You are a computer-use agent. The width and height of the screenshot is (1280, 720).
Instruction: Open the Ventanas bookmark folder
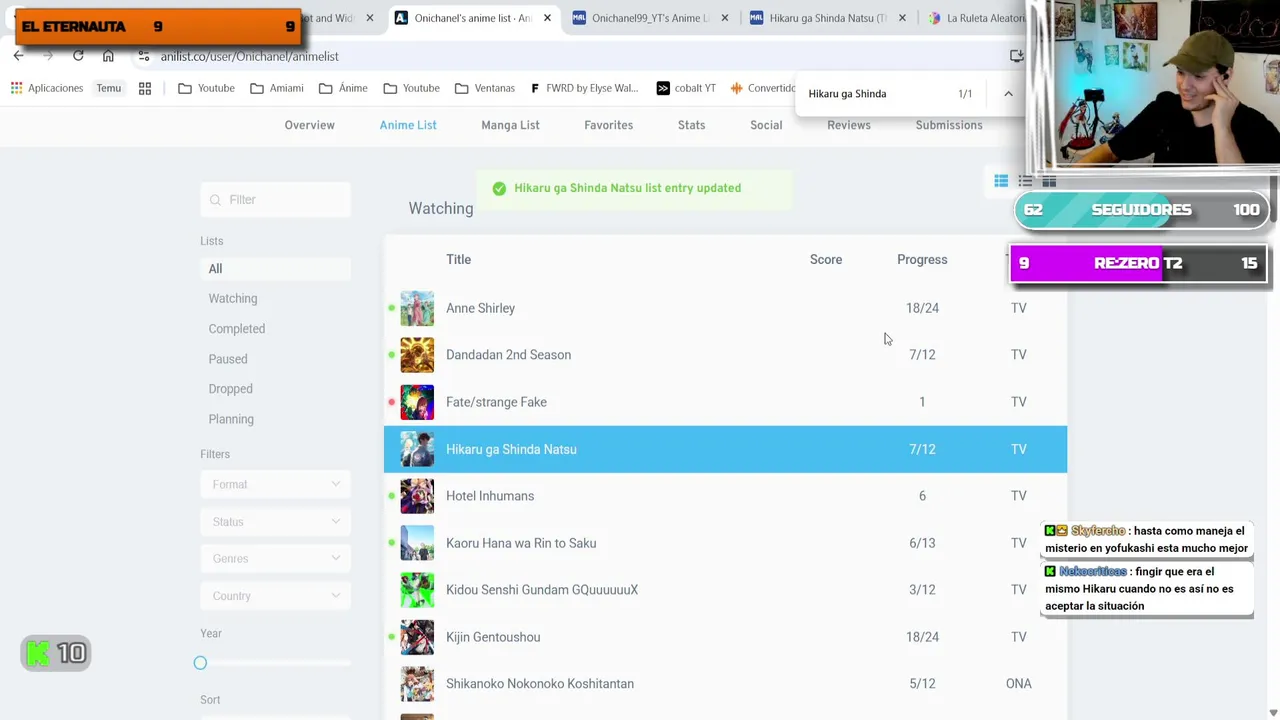(x=485, y=88)
